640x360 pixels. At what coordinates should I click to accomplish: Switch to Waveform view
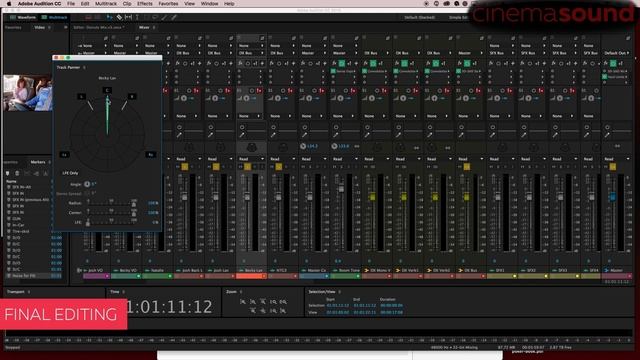point(23,18)
